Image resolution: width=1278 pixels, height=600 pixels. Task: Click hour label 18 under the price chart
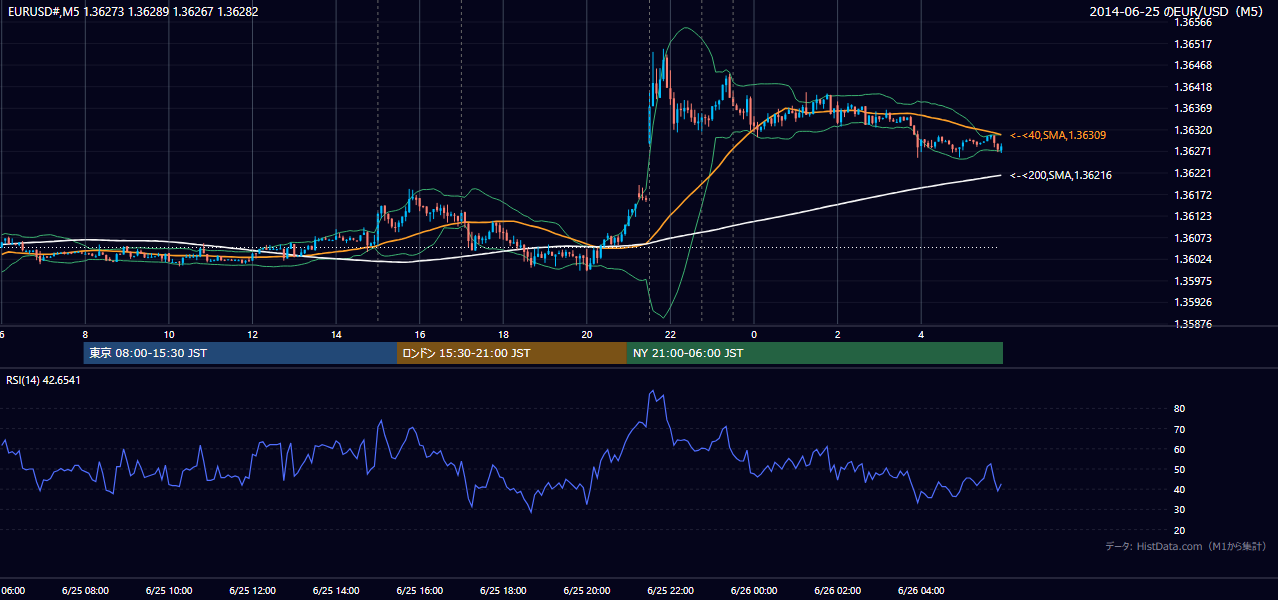click(x=503, y=335)
